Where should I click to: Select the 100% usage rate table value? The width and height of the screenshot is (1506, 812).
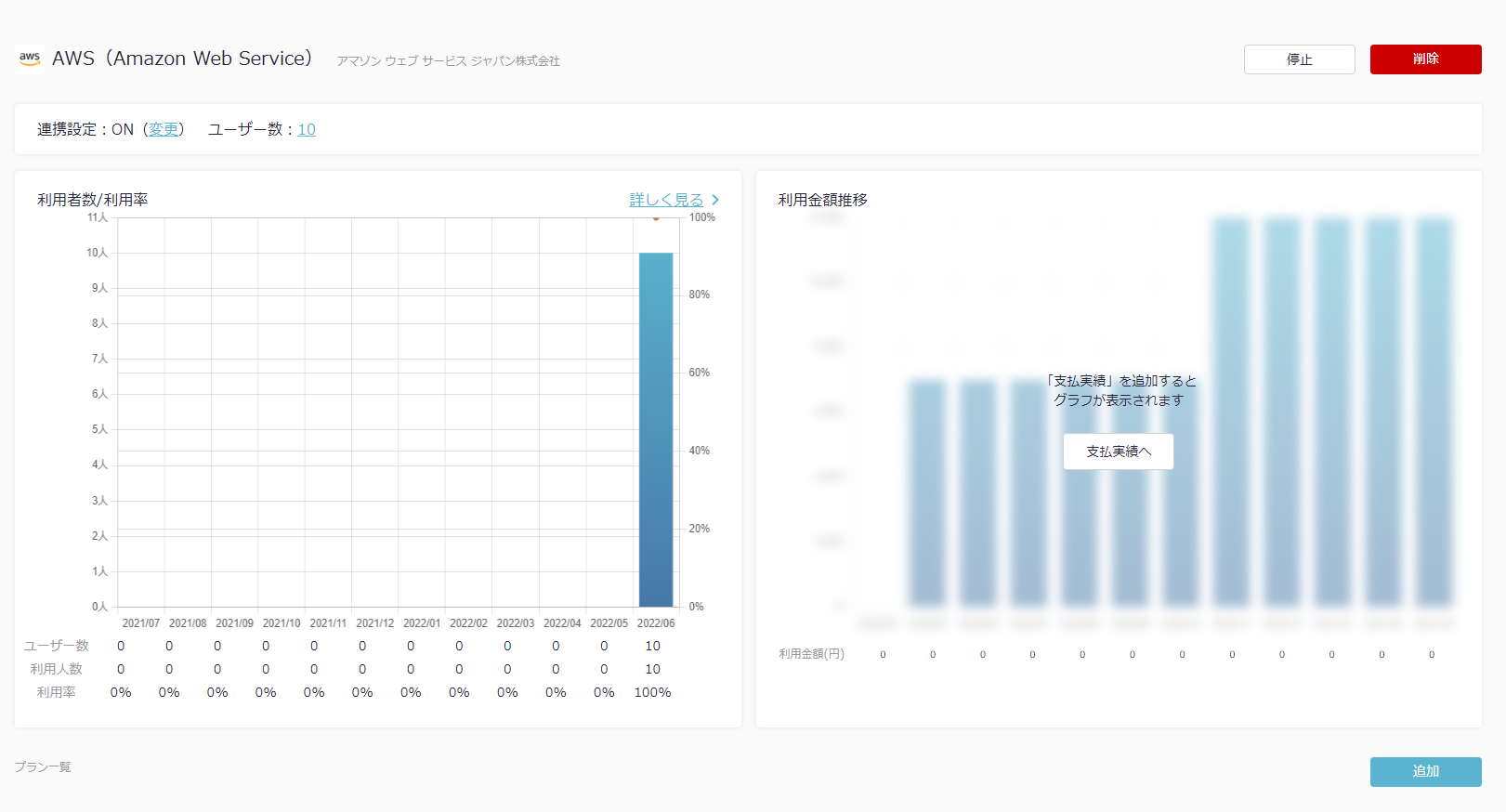[x=652, y=693]
